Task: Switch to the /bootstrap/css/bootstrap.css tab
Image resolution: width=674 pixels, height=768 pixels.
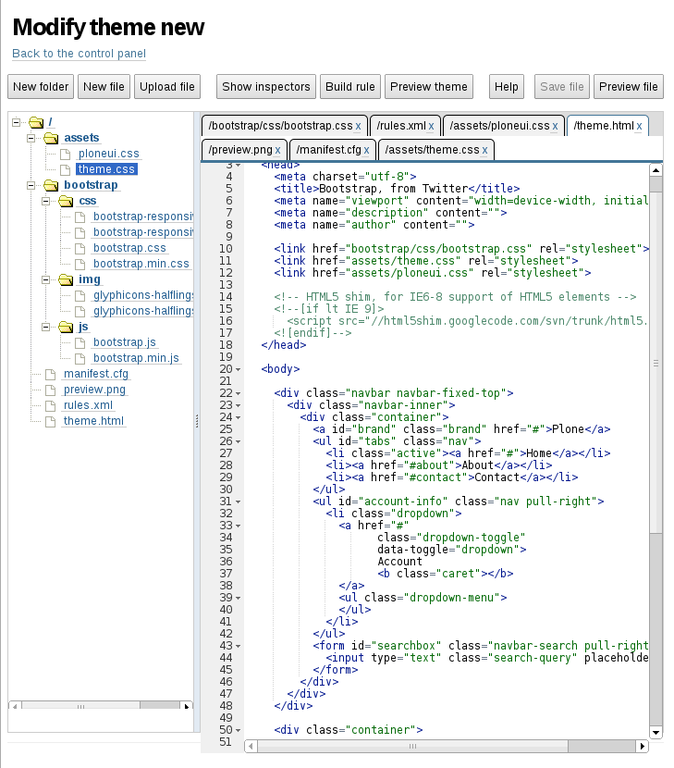Action: 280,126
